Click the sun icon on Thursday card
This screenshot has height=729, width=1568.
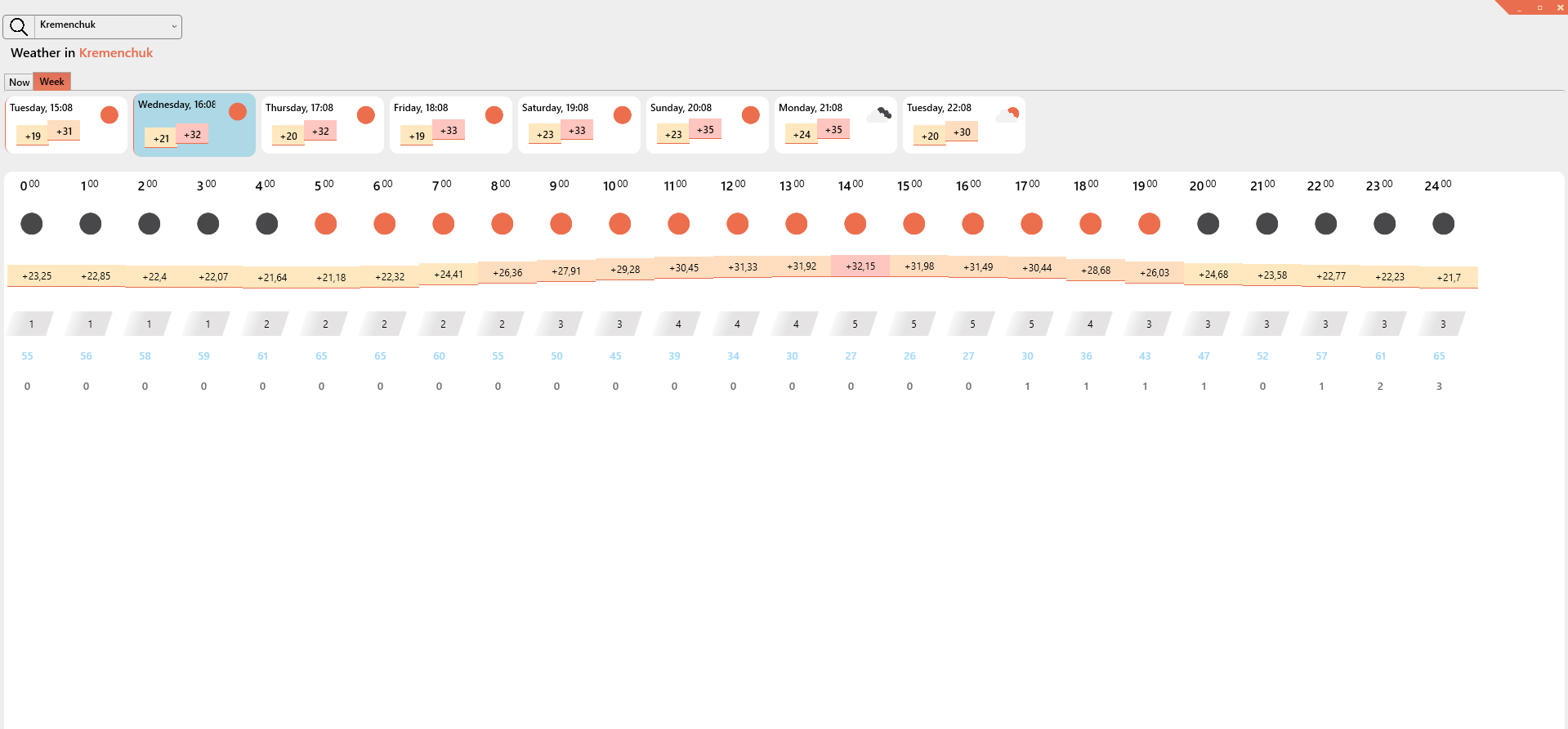click(x=366, y=114)
